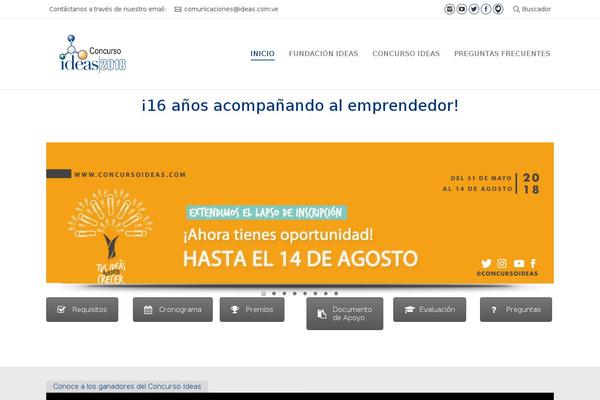This screenshot has width=600, height=400.
Task: Open the Periscope pin icon in header
Action: click(498, 9)
